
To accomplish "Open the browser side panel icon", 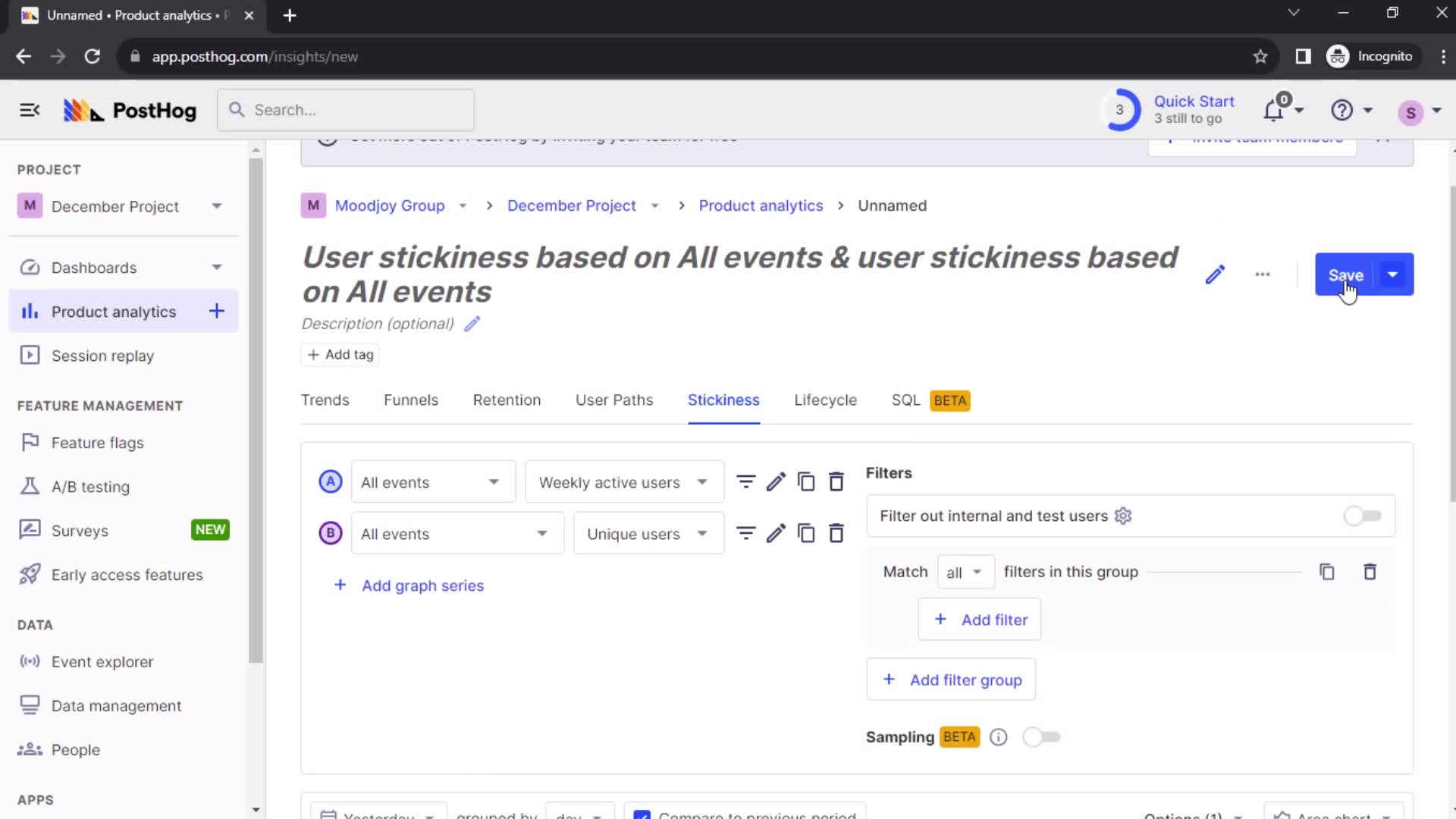I will pyautogui.click(x=1303, y=57).
